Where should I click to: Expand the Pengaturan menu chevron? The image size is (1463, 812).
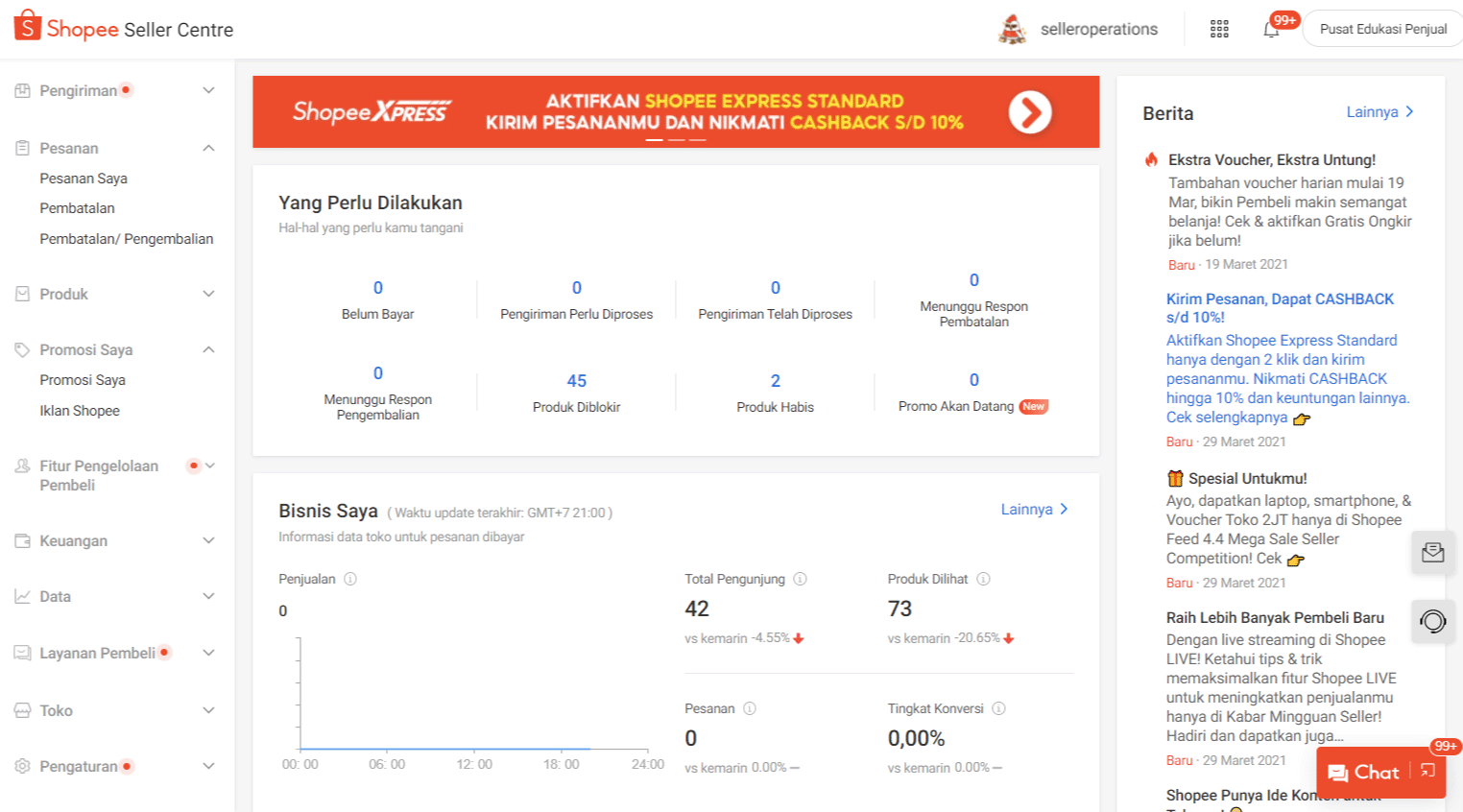pos(208,766)
